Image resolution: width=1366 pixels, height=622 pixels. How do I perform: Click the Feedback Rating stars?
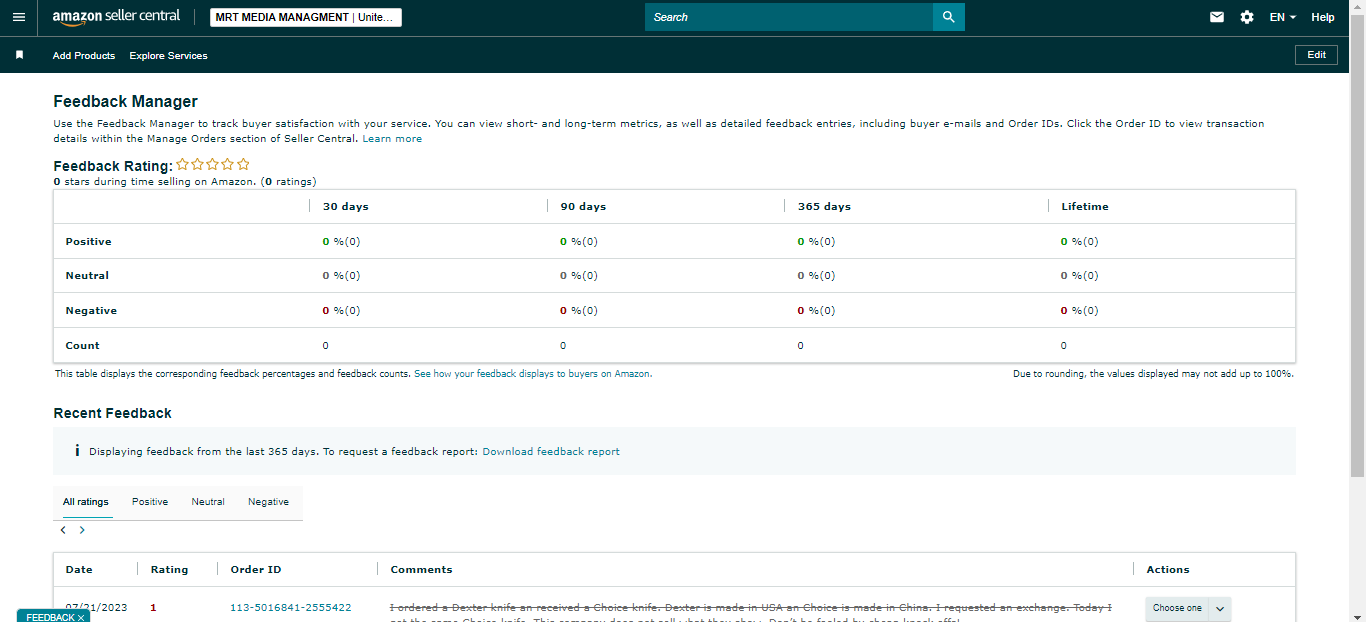click(x=213, y=164)
